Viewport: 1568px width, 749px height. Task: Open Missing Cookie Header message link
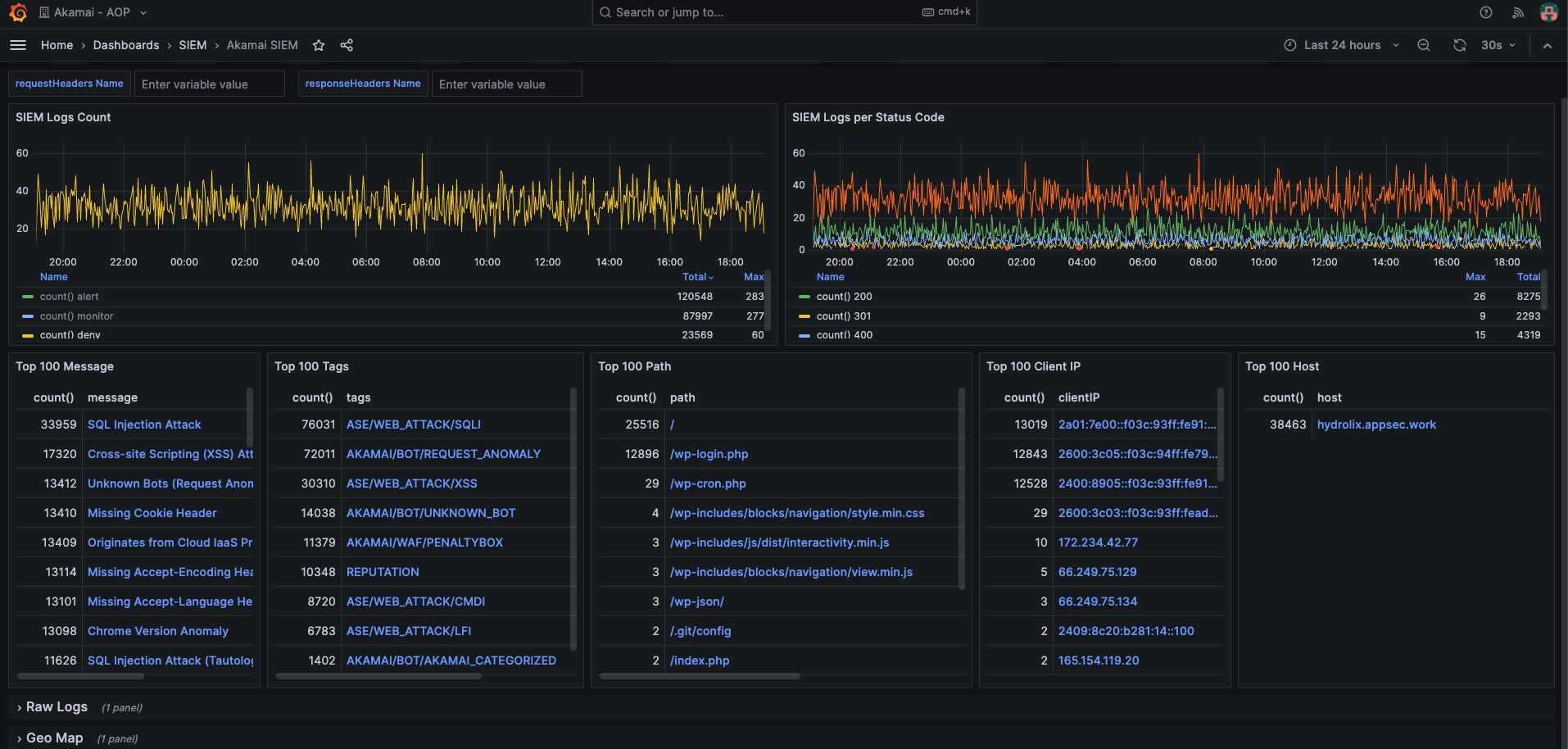[152, 513]
